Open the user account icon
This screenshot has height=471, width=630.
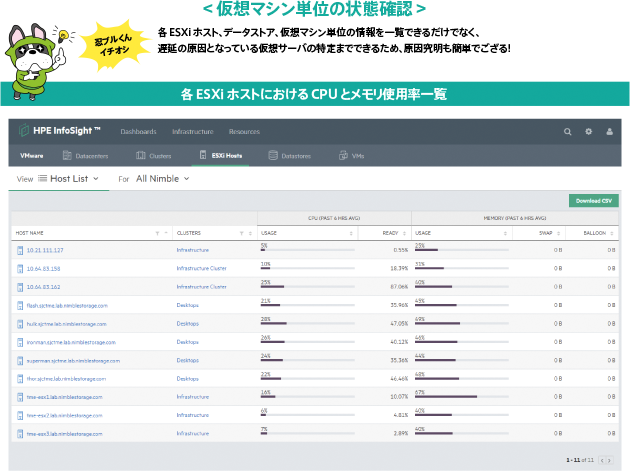click(x=610, y=131)
